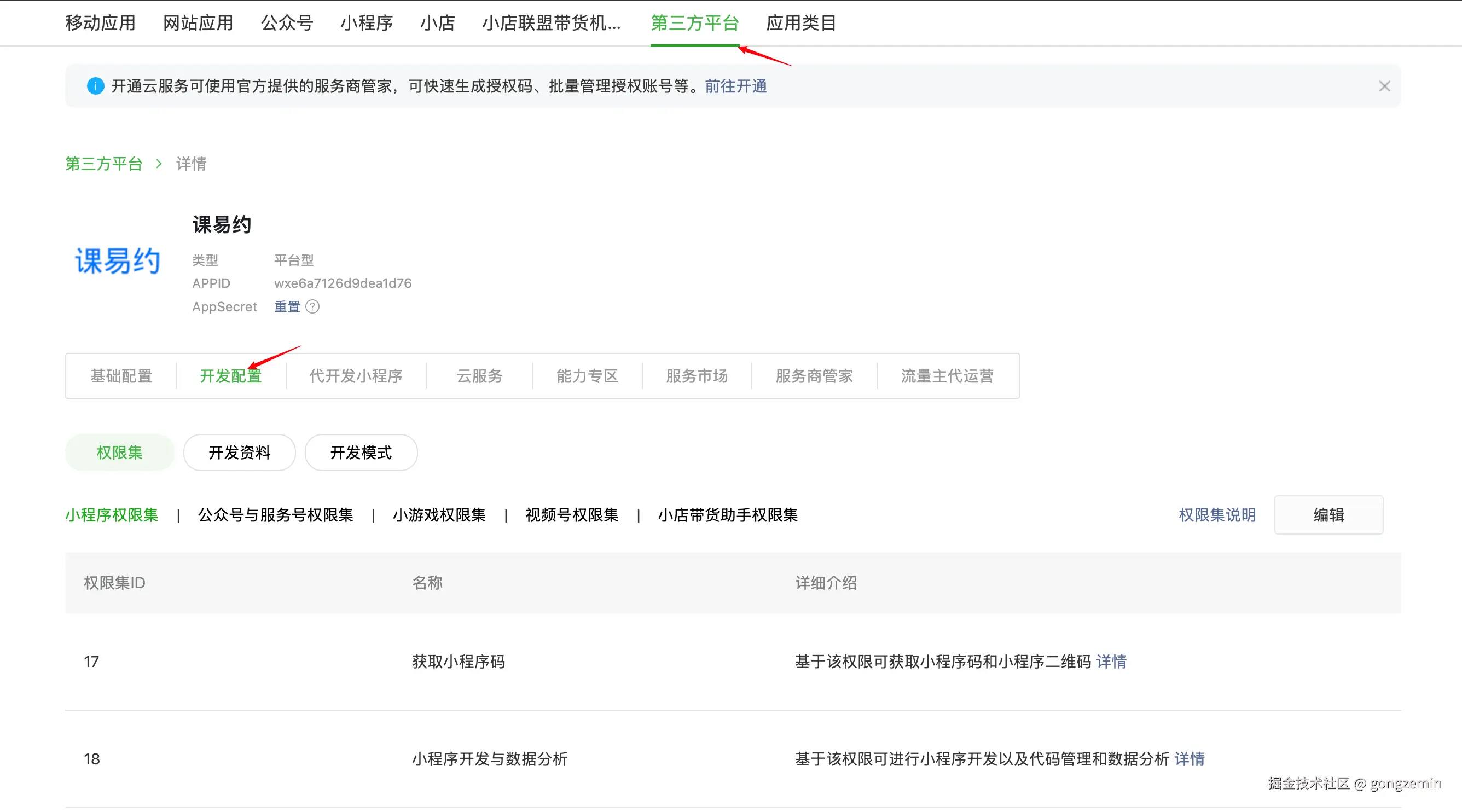This screenshot has height=812, width=1462.
Task: Click the blue info icon in the banner
Action: 95,86
